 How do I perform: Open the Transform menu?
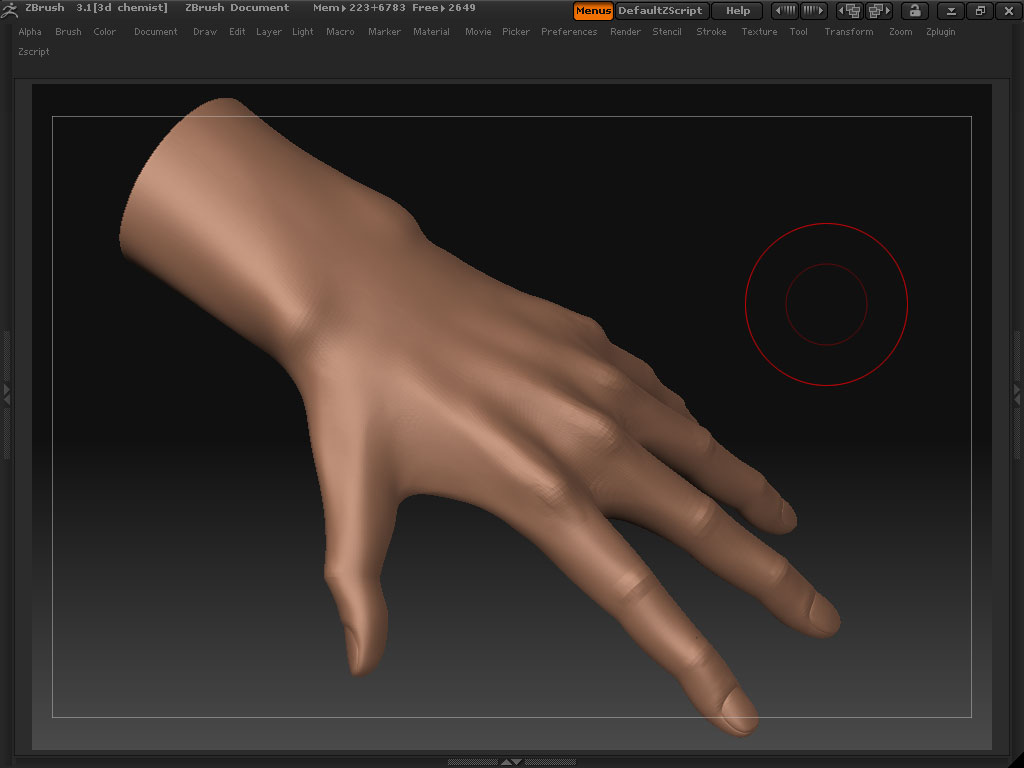pyautogui.click(x=848, y=31)
